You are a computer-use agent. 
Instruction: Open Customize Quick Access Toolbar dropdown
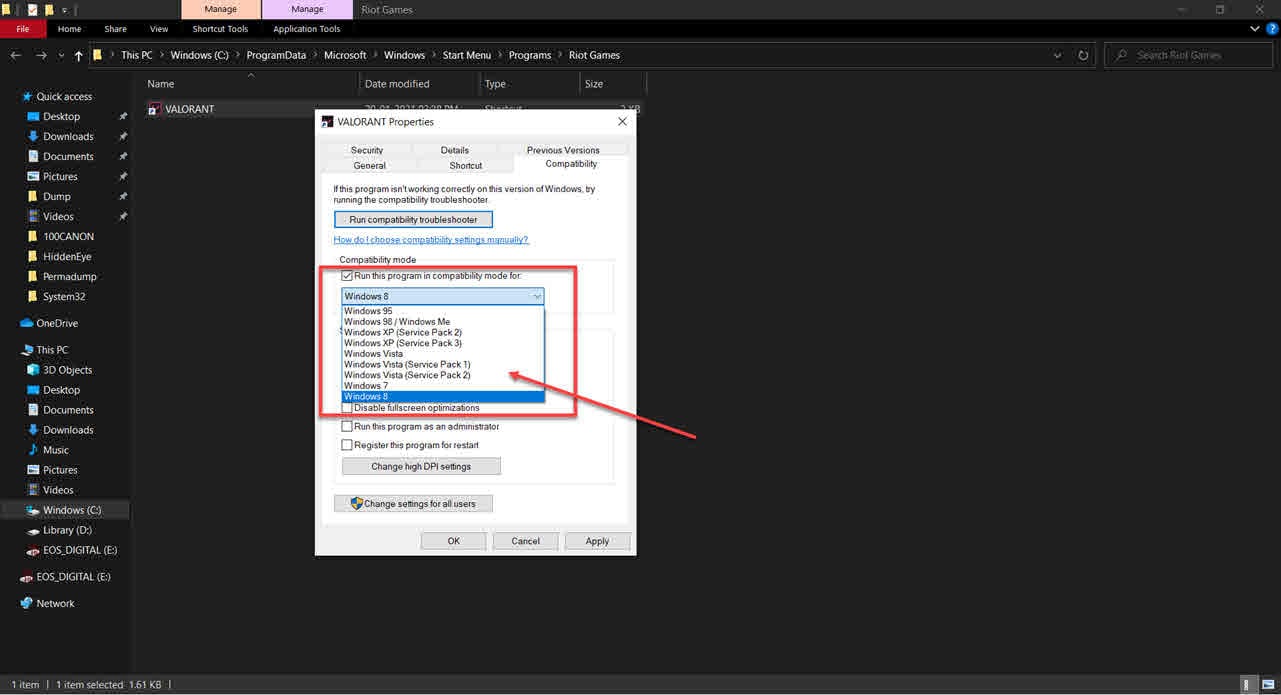(65, 10)
